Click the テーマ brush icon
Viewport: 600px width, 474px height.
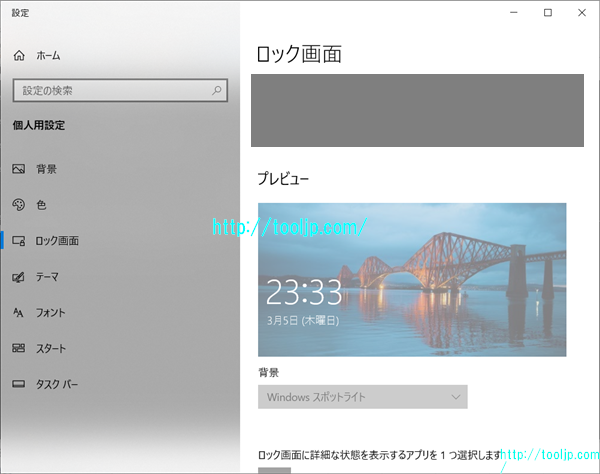click(18, 277)
